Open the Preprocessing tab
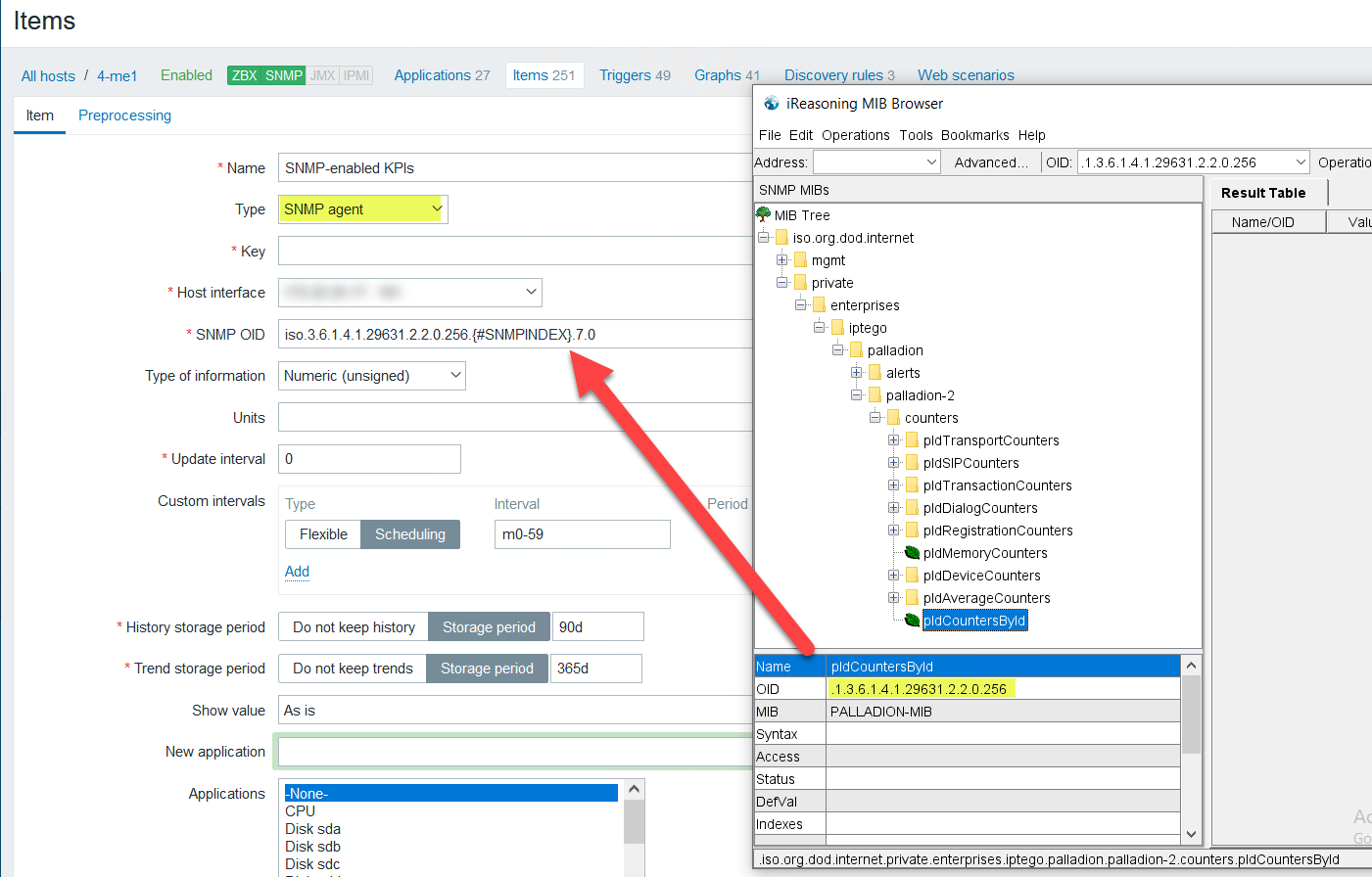Screen dimensions: 1372x877 click(124, 115)
